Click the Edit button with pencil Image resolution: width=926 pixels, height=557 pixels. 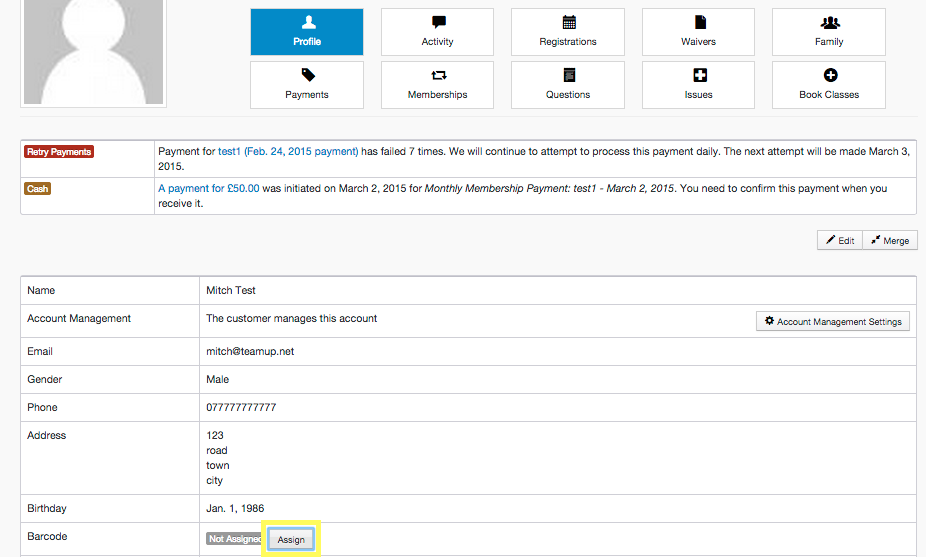tap(840, 241)
